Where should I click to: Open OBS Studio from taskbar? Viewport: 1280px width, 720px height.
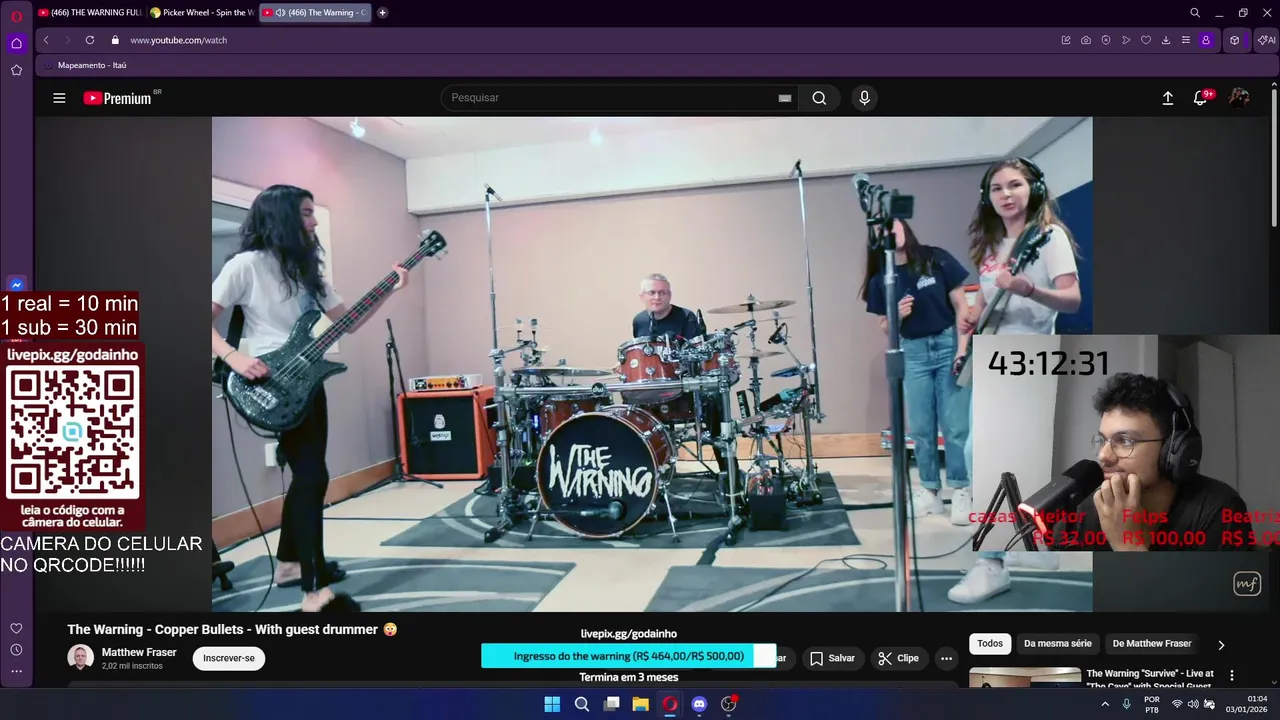tap(729, 704)
